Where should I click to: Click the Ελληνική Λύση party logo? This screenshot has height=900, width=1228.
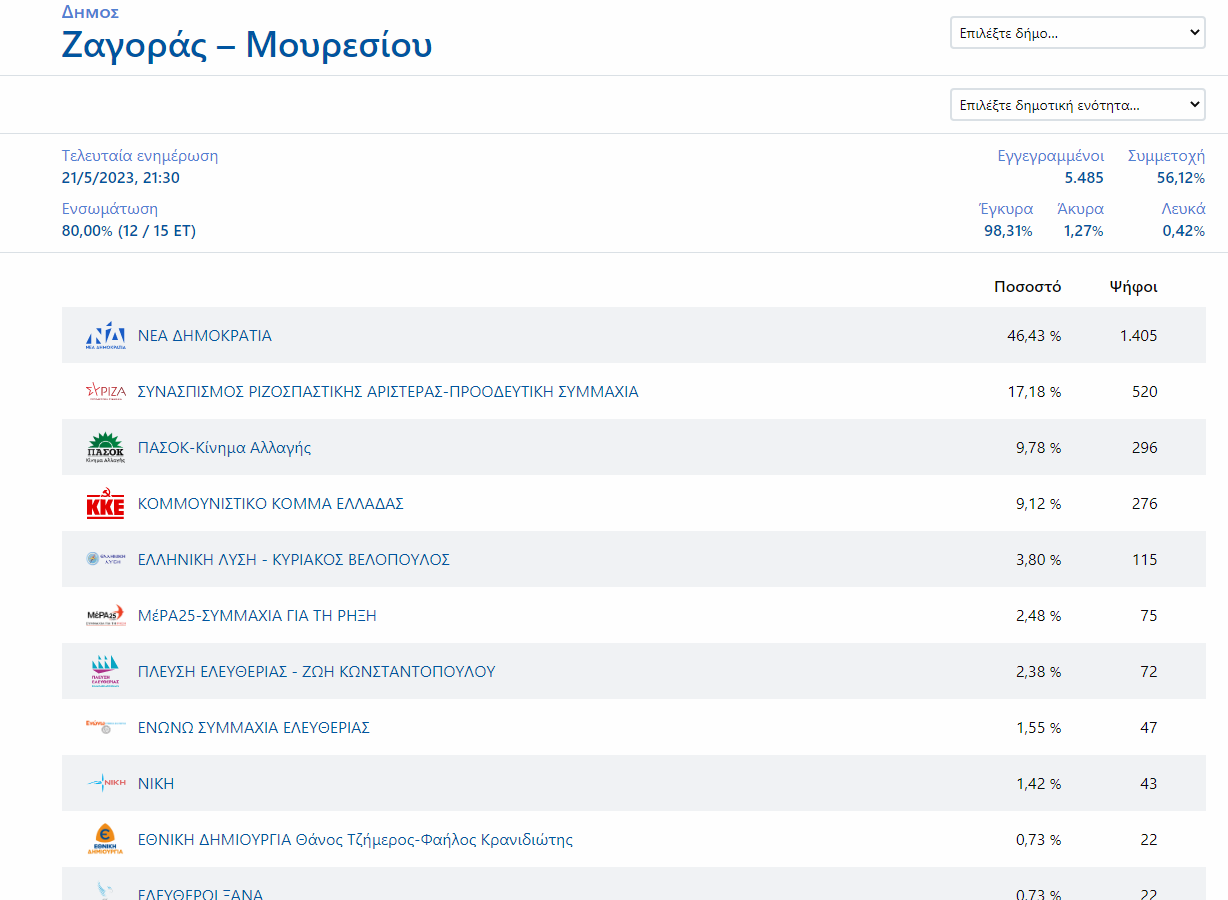click(105, 560)
